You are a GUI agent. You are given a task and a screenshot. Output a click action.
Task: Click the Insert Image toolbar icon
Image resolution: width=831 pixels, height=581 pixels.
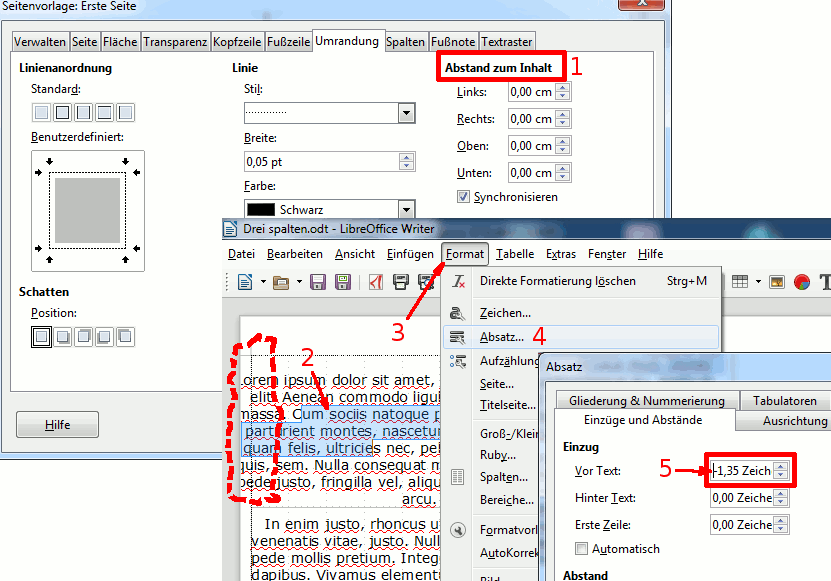tap(777, 281)
